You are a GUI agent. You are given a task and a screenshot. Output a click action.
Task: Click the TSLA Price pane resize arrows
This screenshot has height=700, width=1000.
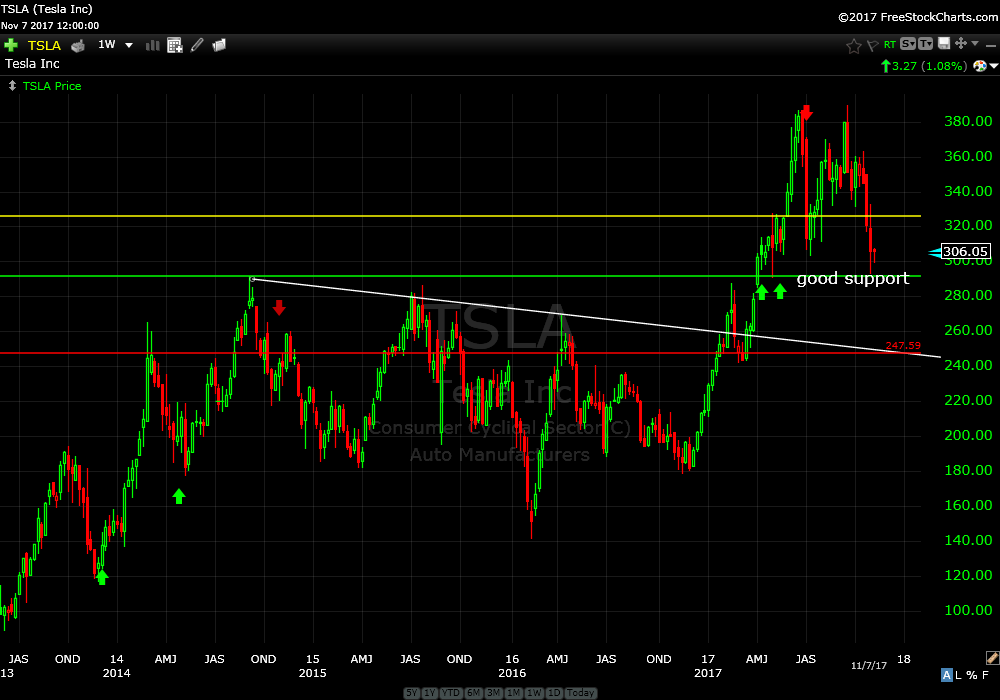(x=11, y=86)
